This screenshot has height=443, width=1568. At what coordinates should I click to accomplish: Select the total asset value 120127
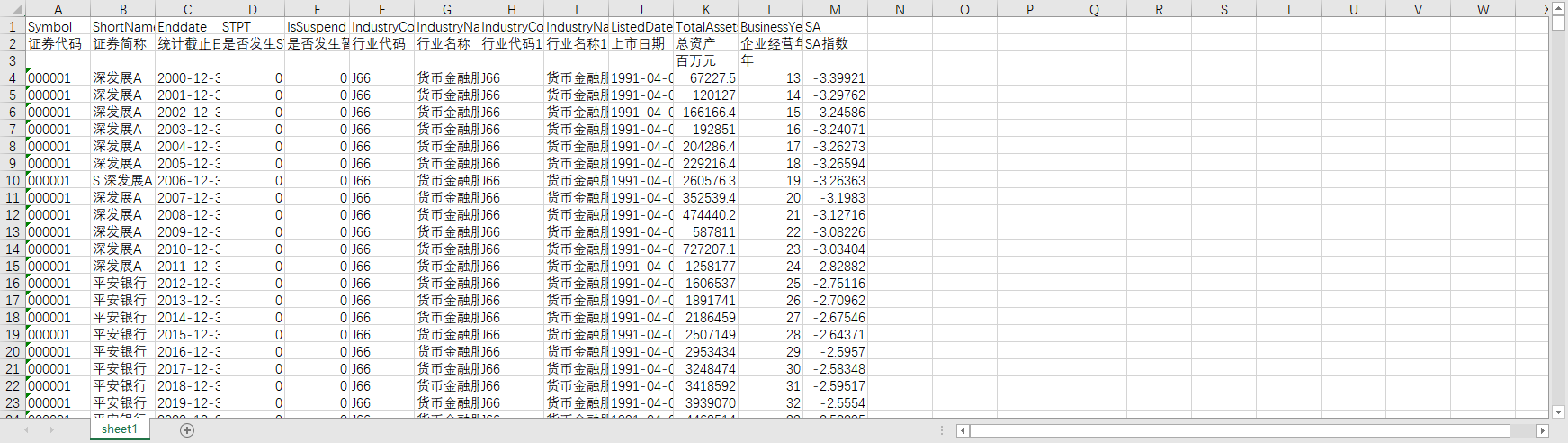[705, 95]
